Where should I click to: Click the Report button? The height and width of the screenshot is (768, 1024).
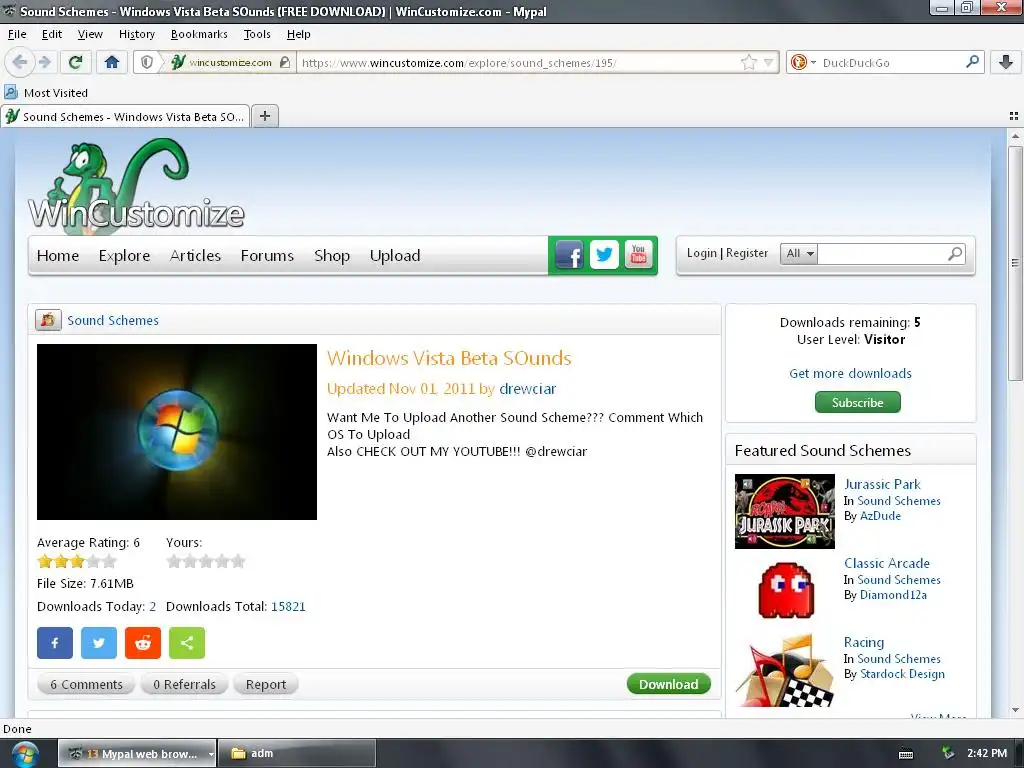point(266,684)
